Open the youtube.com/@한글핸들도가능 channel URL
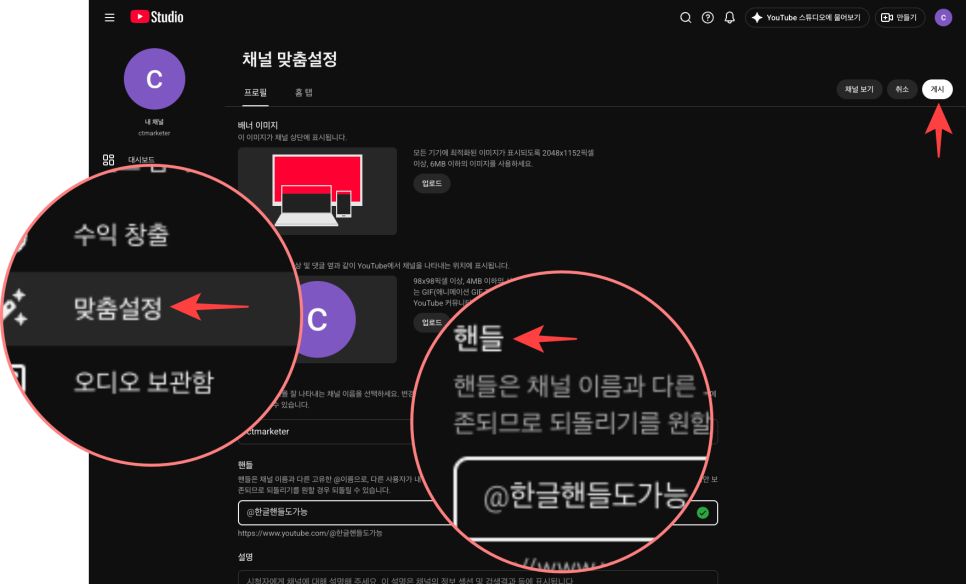 pyautogui.click(x=310, y=533)
